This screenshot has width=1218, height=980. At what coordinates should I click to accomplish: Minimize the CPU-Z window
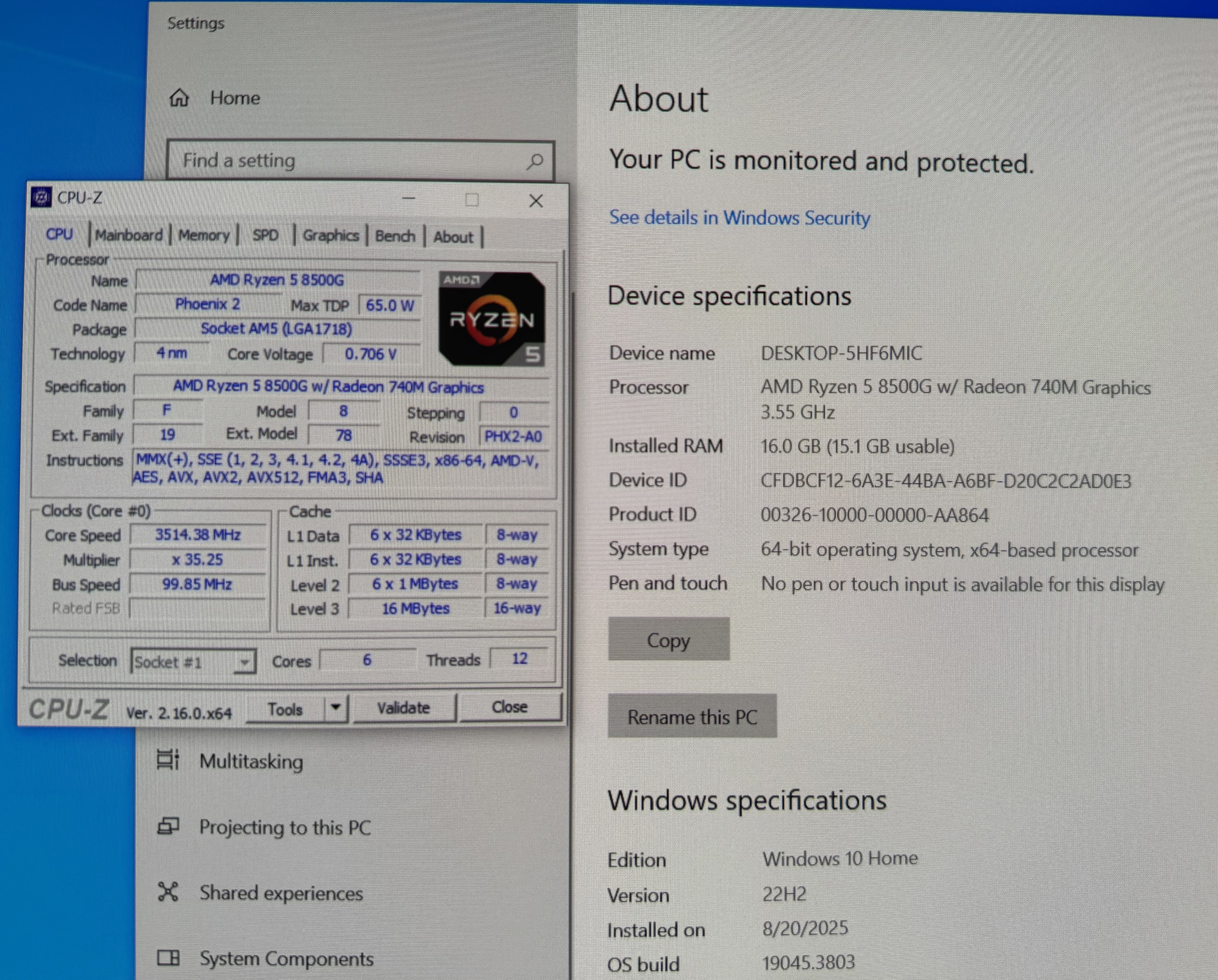[x=408, y=199]
